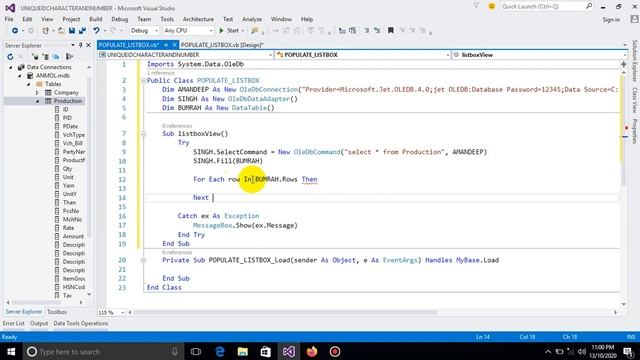Open the Error List tab
640x360 pixels.
(x=14, y=323)
